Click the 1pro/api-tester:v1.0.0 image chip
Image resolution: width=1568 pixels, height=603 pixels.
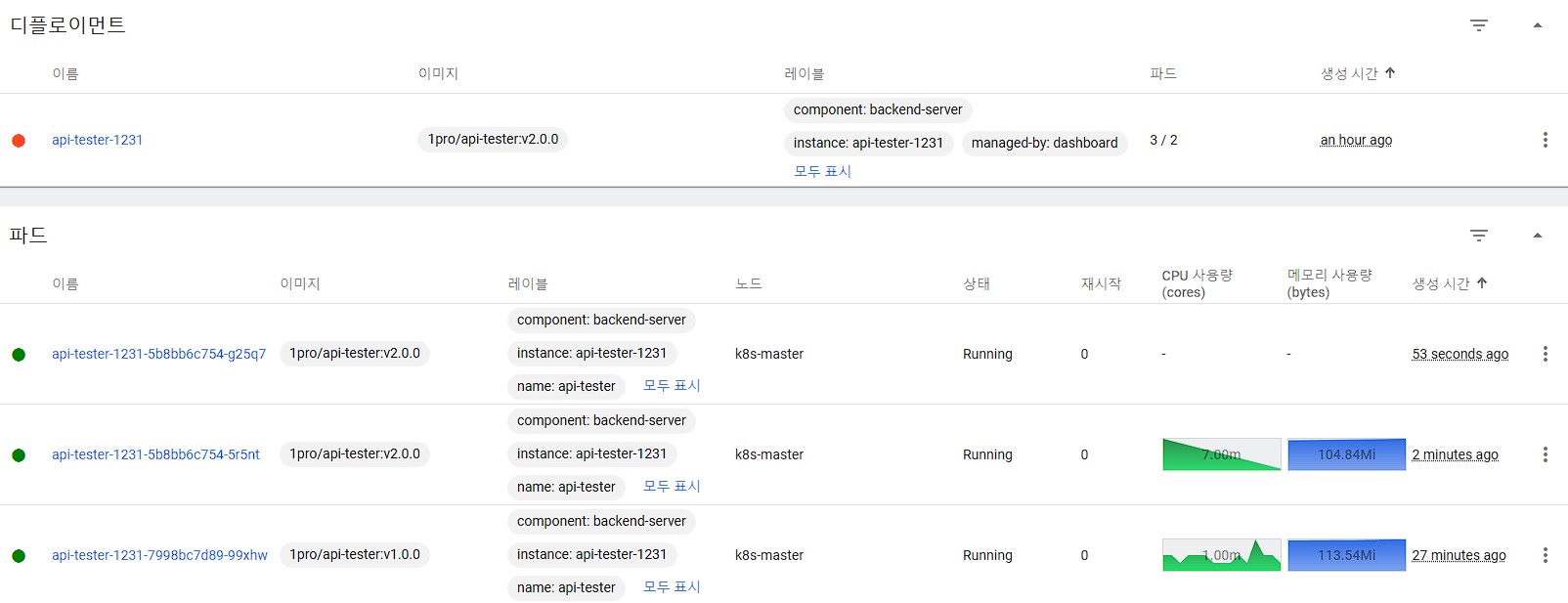coord(355,554)
